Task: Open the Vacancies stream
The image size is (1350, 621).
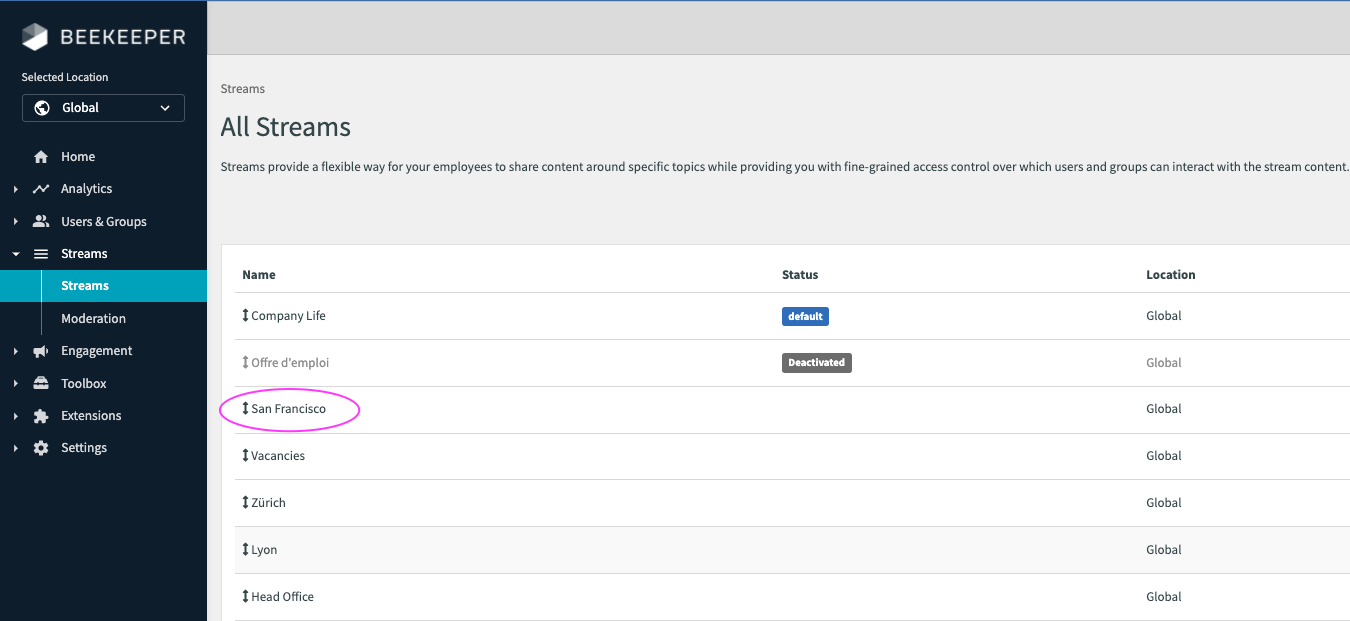Action: pyautogui.click(x=278, y=456)
